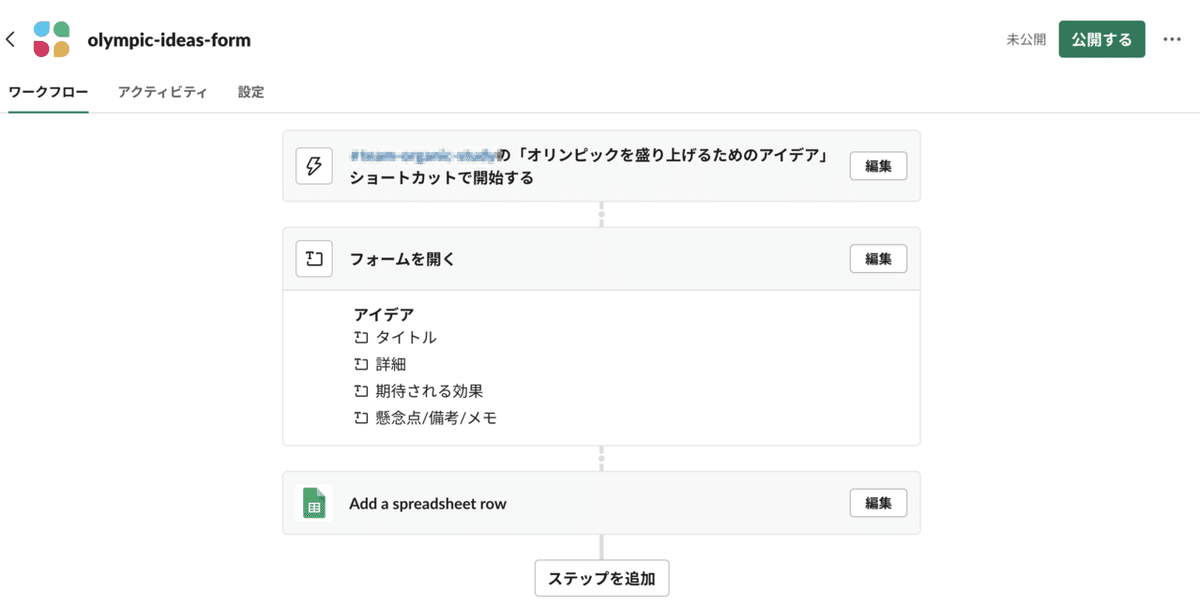Image resolution: width=1200 pixels, height=608 pixels.
Task: Click the ステップを追加 button
Action: 601,578
